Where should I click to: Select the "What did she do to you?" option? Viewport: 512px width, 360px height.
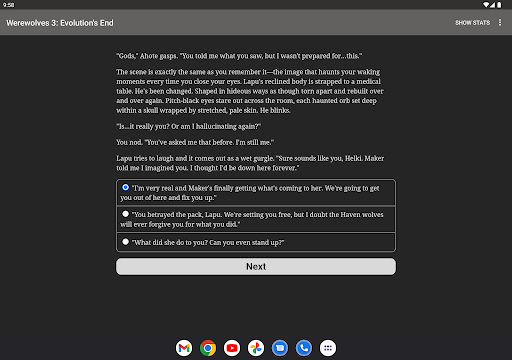tap(256, 242)
